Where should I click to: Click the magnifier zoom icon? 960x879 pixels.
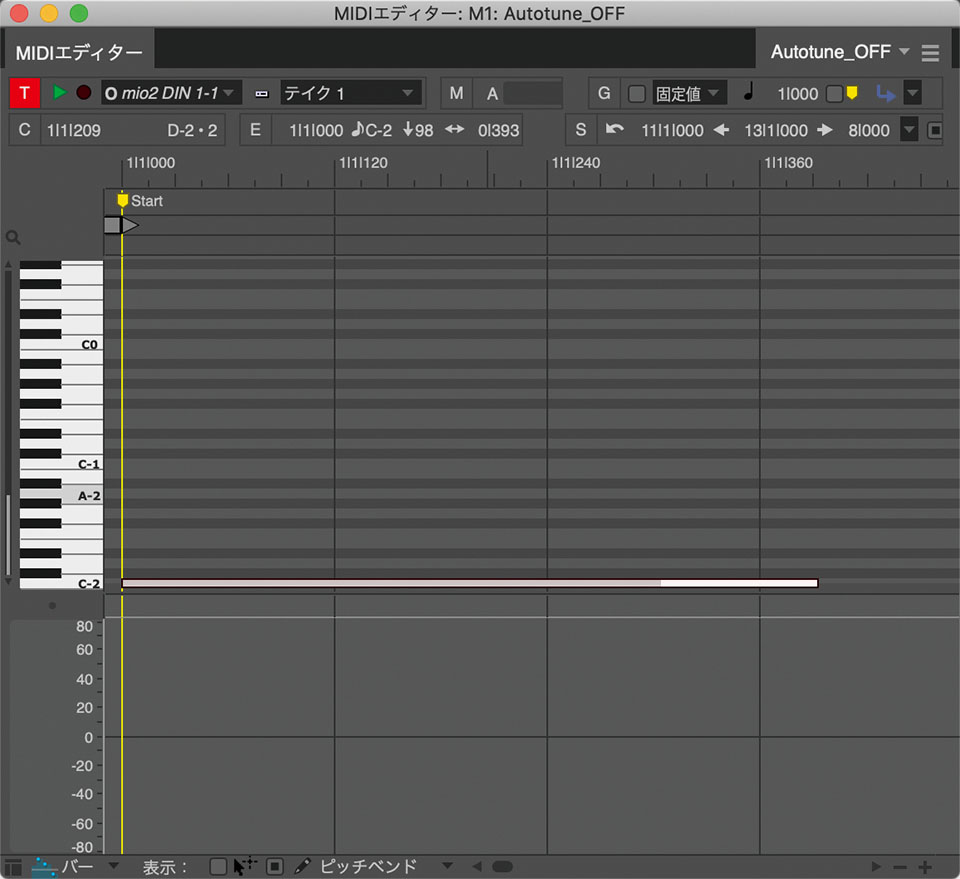13,238
